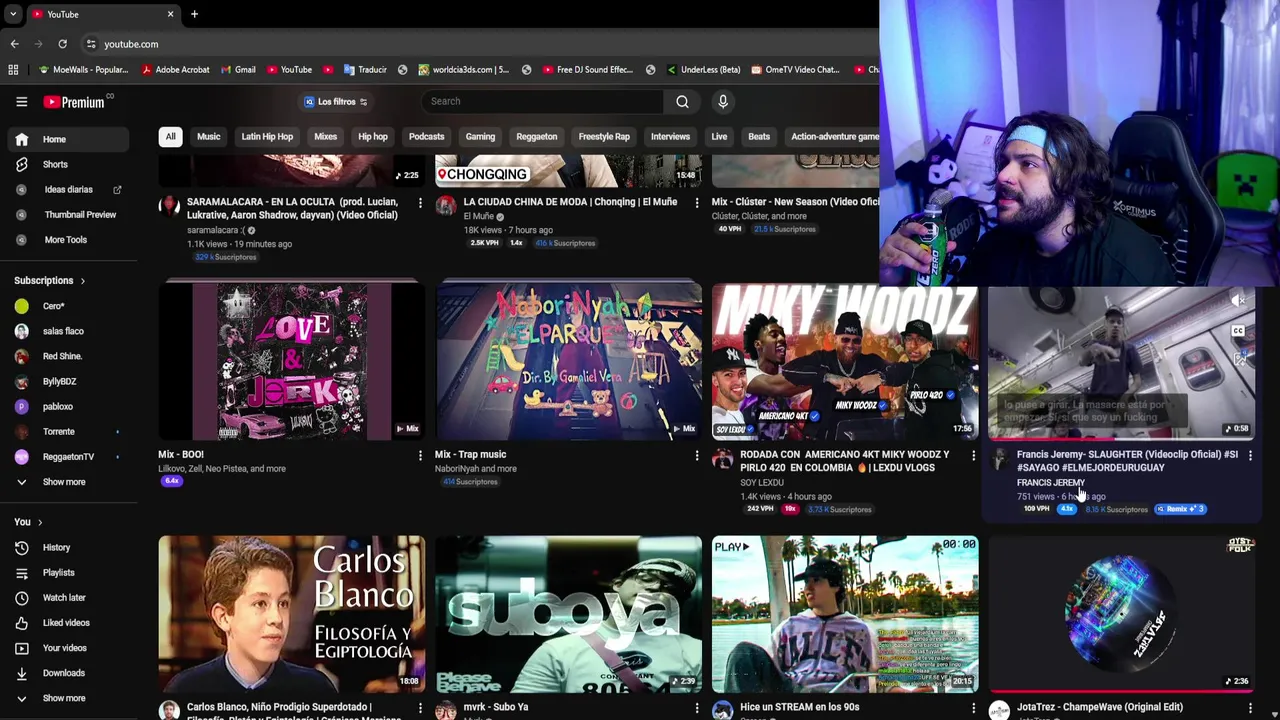Toggle captions on the SLAUGHTER preview
This screenshot has height=720, width=1280.
coord(1238,331)
